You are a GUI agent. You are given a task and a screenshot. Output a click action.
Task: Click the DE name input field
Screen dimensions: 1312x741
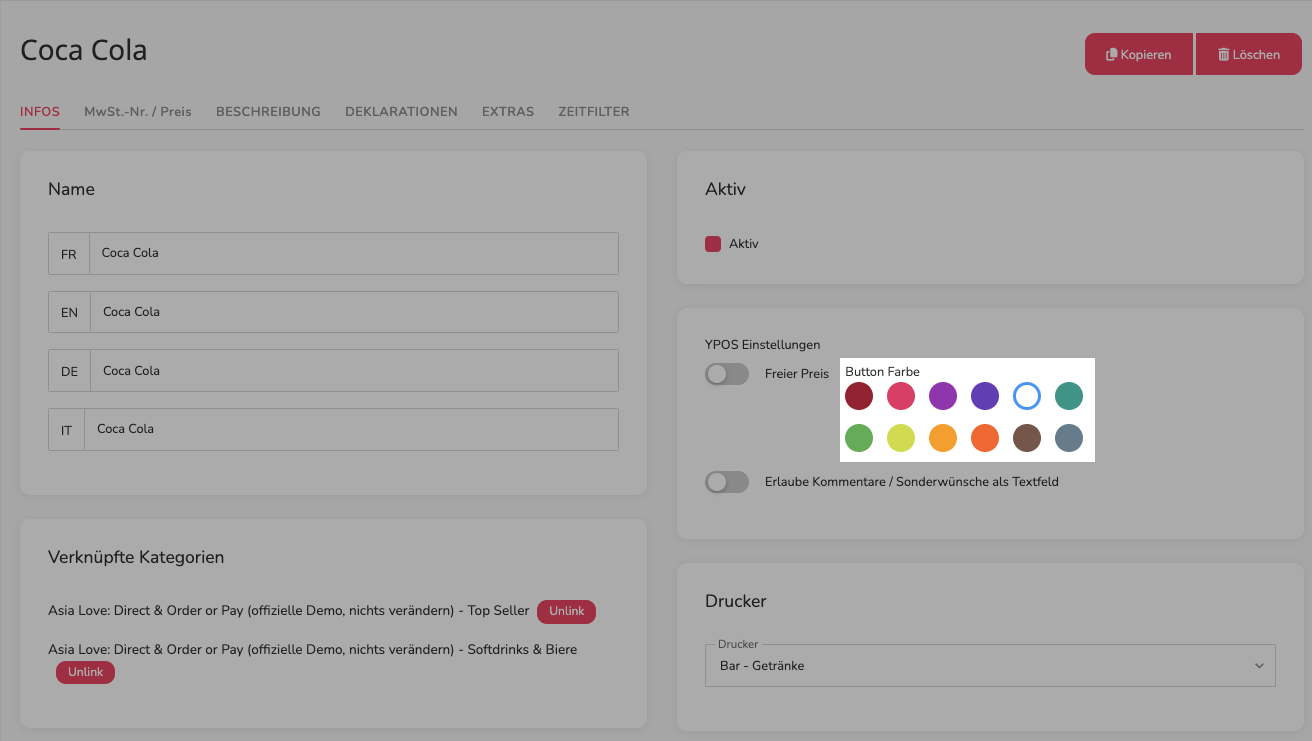(354, 371)
